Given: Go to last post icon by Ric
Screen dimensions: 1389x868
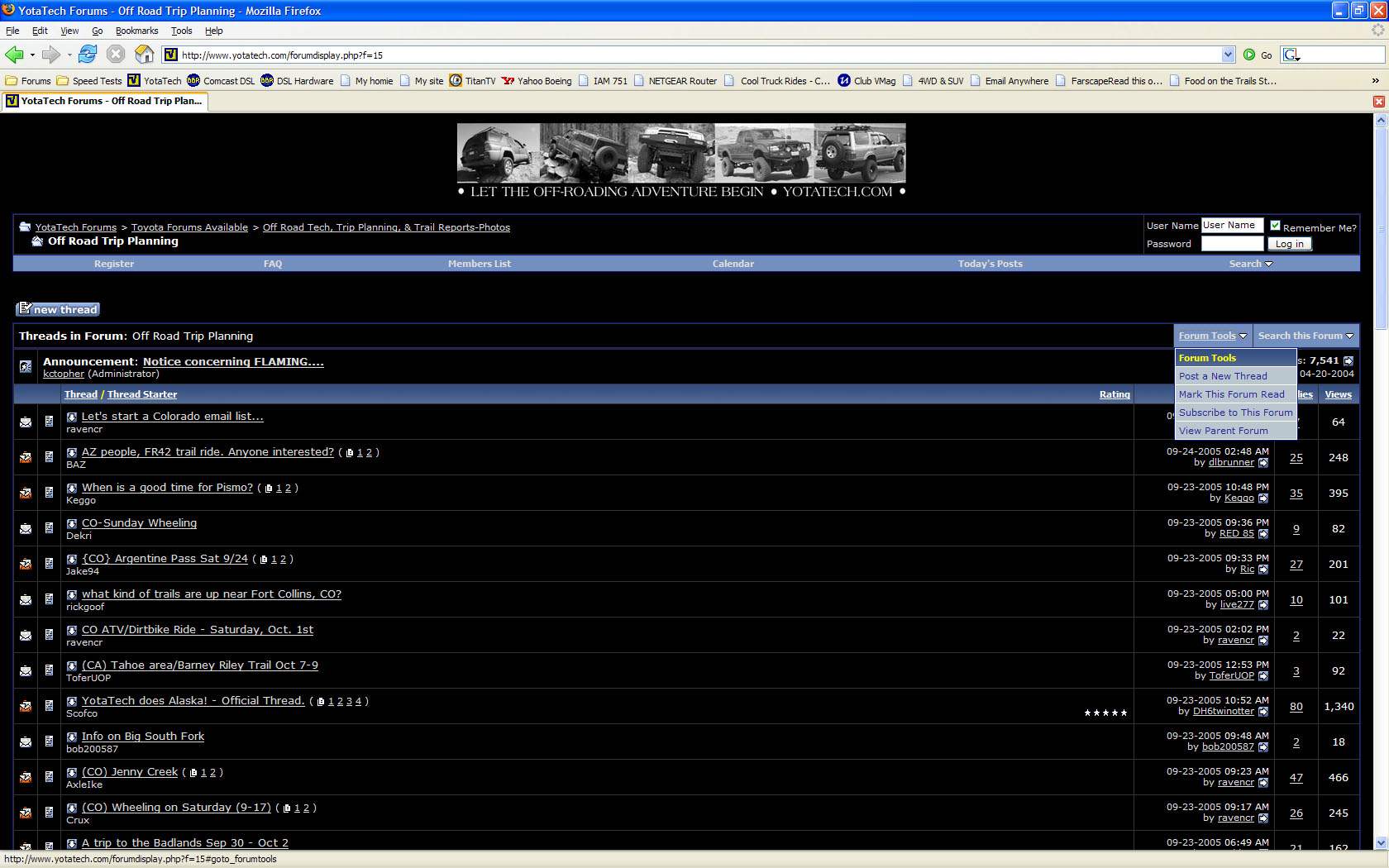Looking at the screenshot, I should tap(1263, 570).
